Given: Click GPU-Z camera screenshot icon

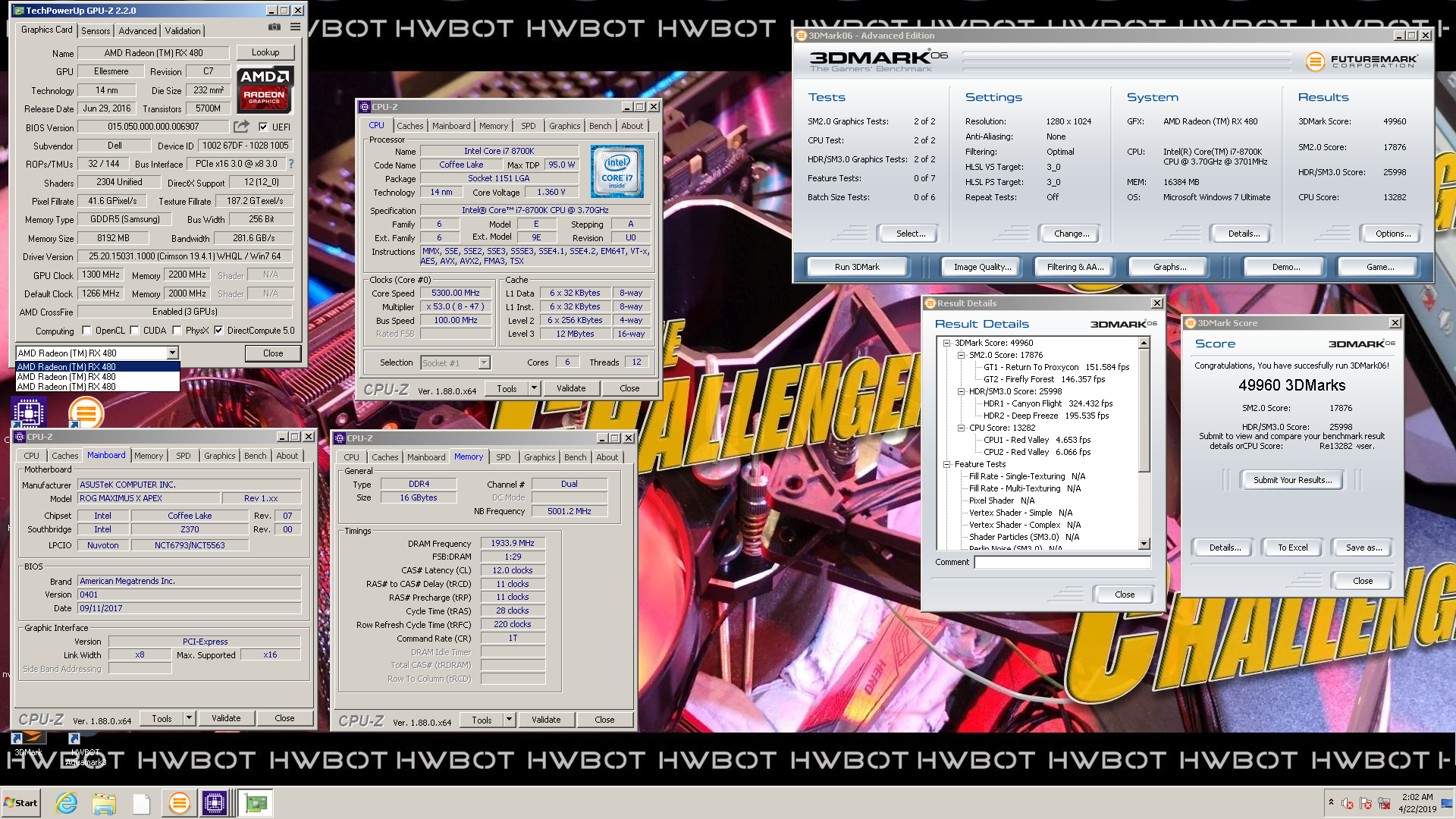Looking at the screenshot, I should tap(275, 27).
